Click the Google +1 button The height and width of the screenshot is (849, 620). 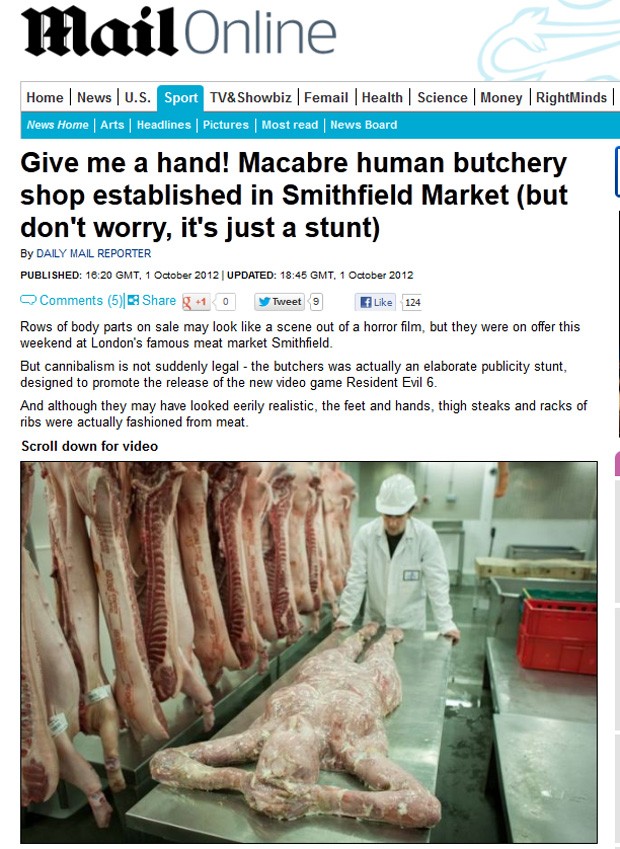[196, 302]
